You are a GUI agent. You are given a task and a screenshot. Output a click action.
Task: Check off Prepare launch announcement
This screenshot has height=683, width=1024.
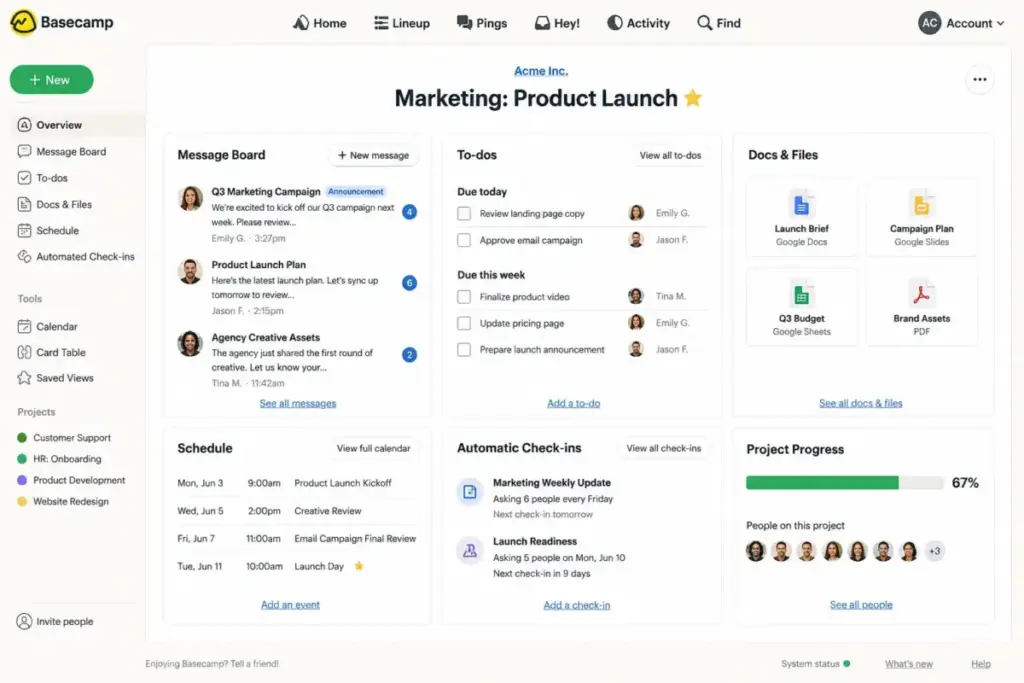pos(464,350)
